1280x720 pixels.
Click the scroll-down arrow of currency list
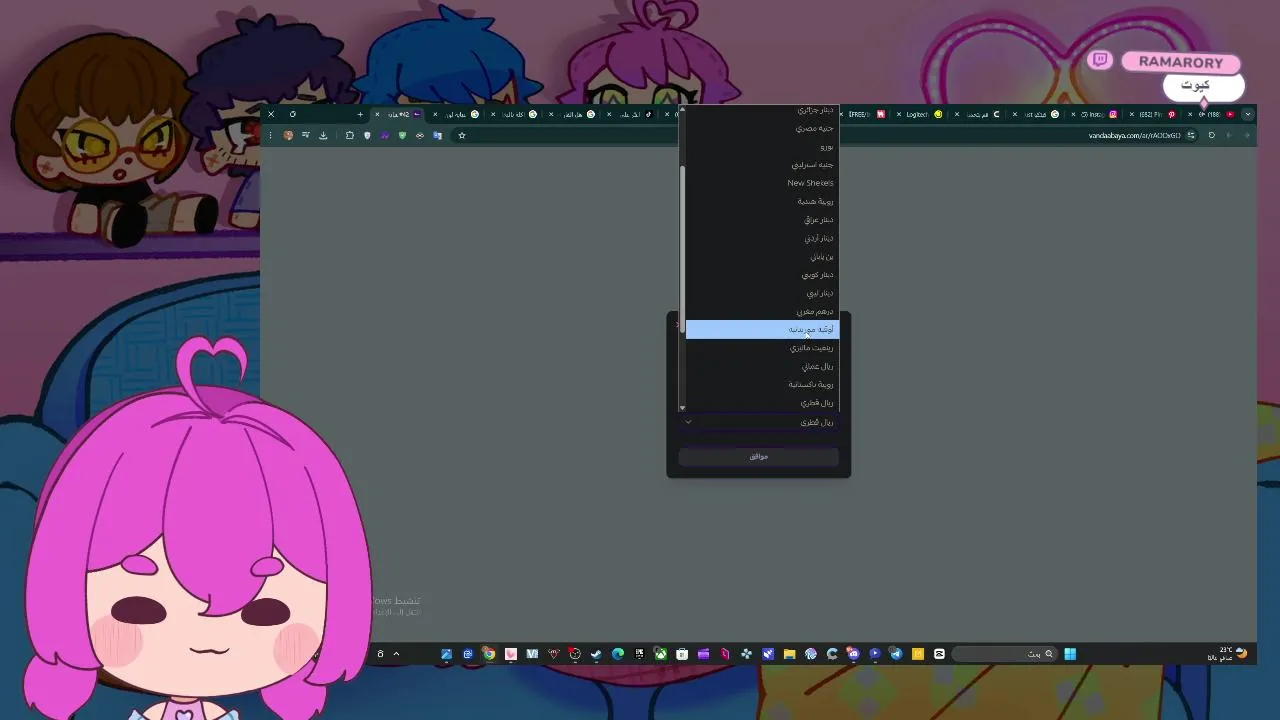(682, 407)
